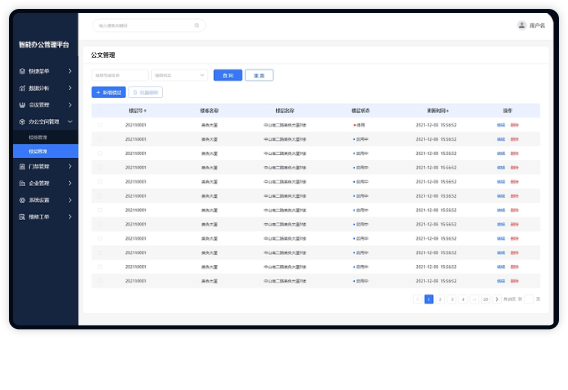The height and width of the screenshot is (390, 568).
Task: Click the 维修工单 sidebar icon
Action: pyautogui.click(x=22, y=217)
